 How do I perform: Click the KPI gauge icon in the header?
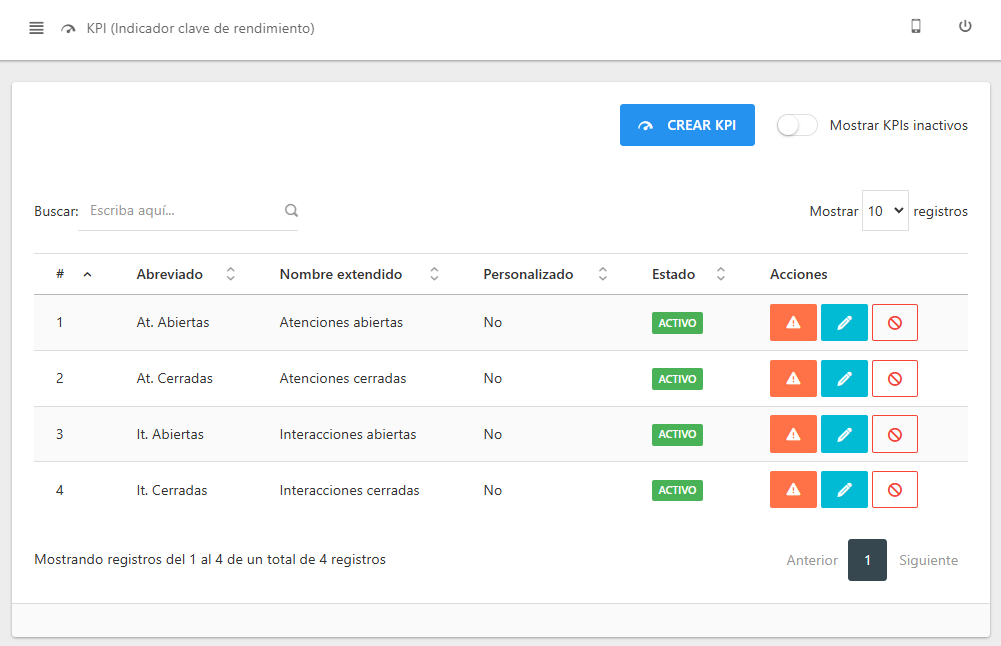[67, 29]
